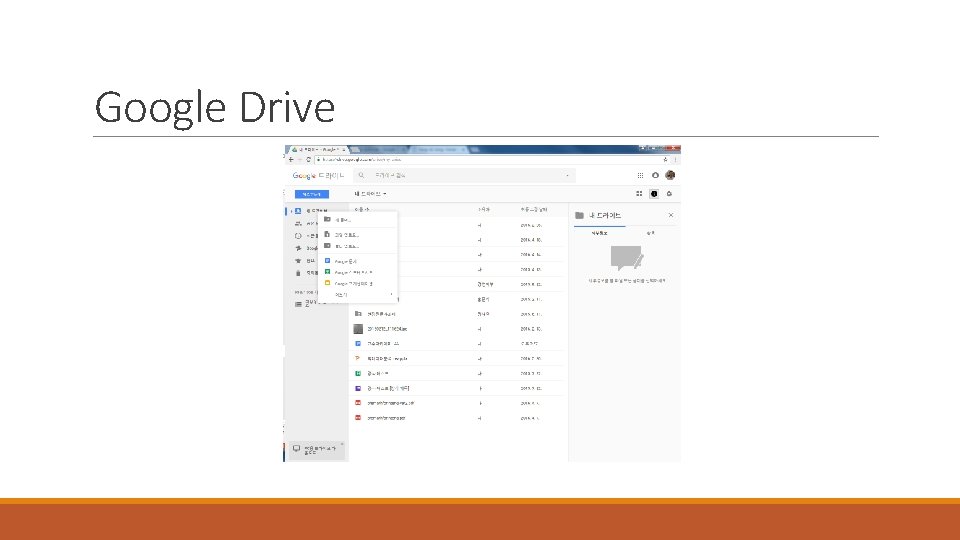Click the browser back arrow
Viewport: 960px width, 540px height.
(291, 159)
